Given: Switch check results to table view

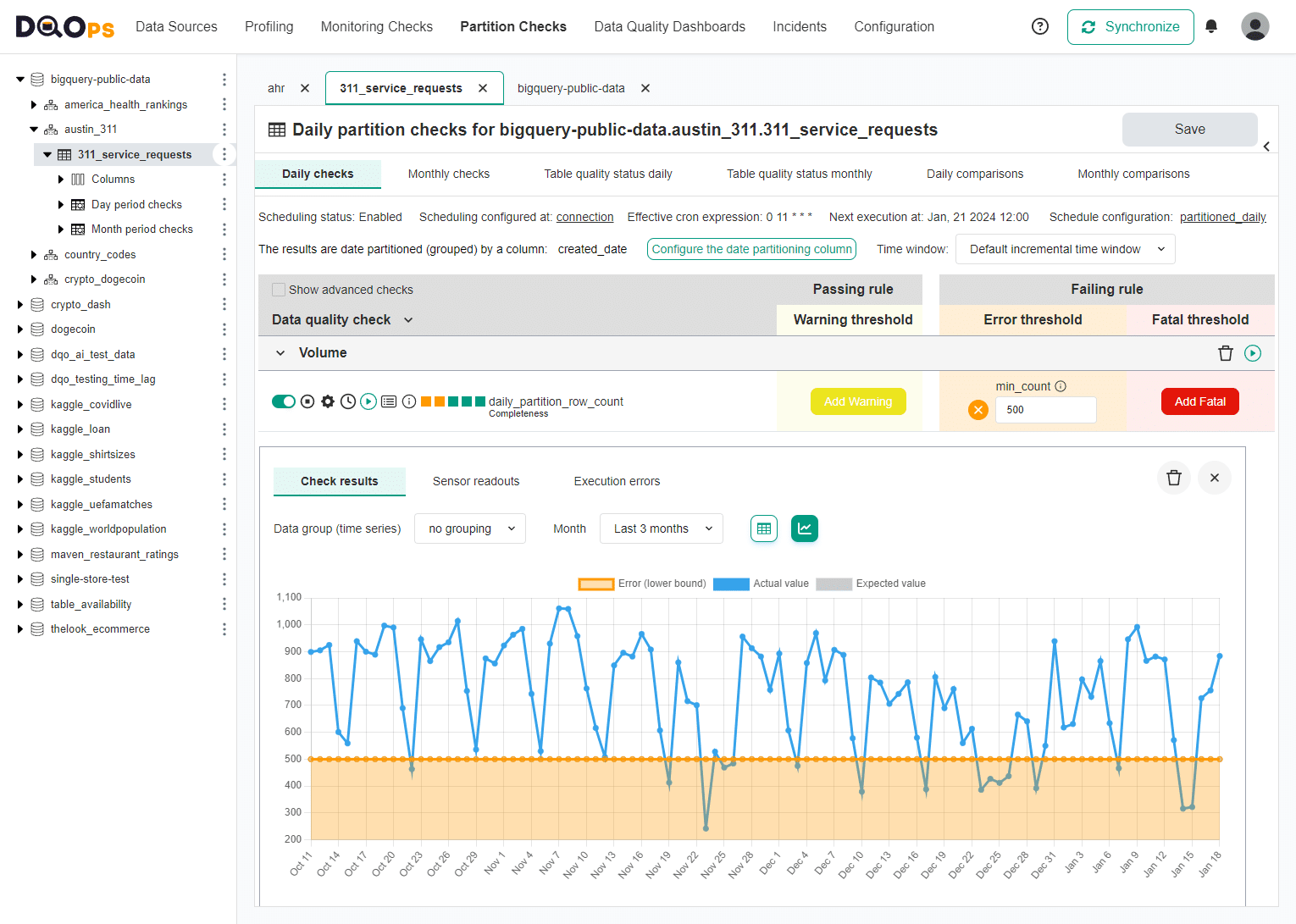Looking at the screenshot, I should pyautogui.click(x=763, y=528).
